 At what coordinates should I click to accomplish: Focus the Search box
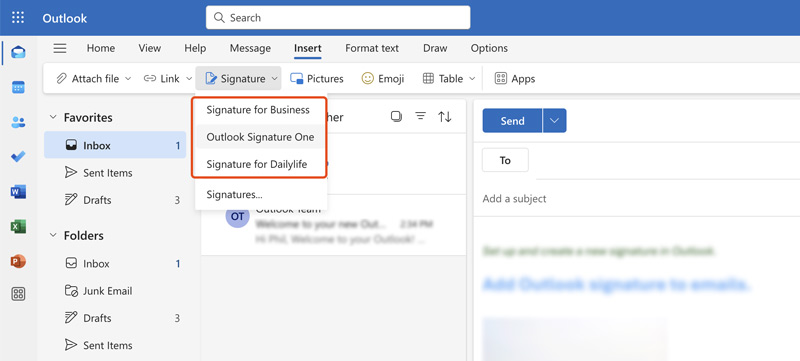coord(338,18)
